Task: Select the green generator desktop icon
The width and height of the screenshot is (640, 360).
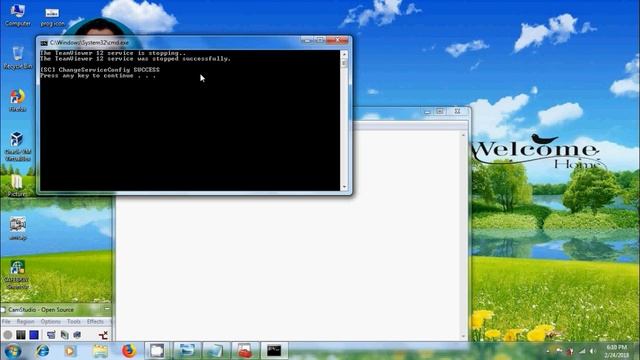Action: tap(18, 274)
